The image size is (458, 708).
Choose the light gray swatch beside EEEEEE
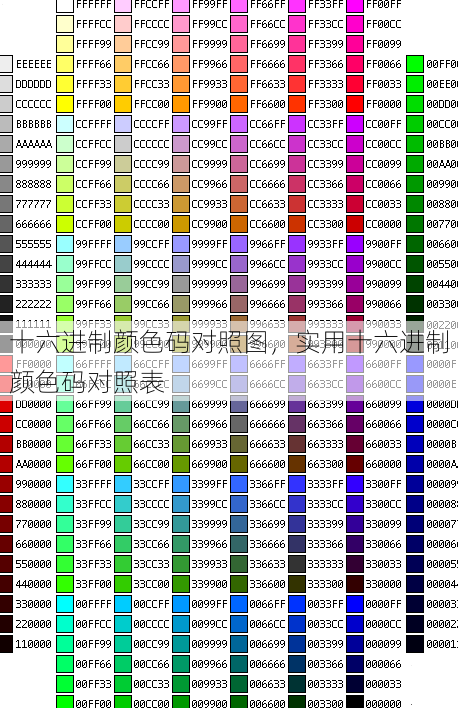pos(6,64)
